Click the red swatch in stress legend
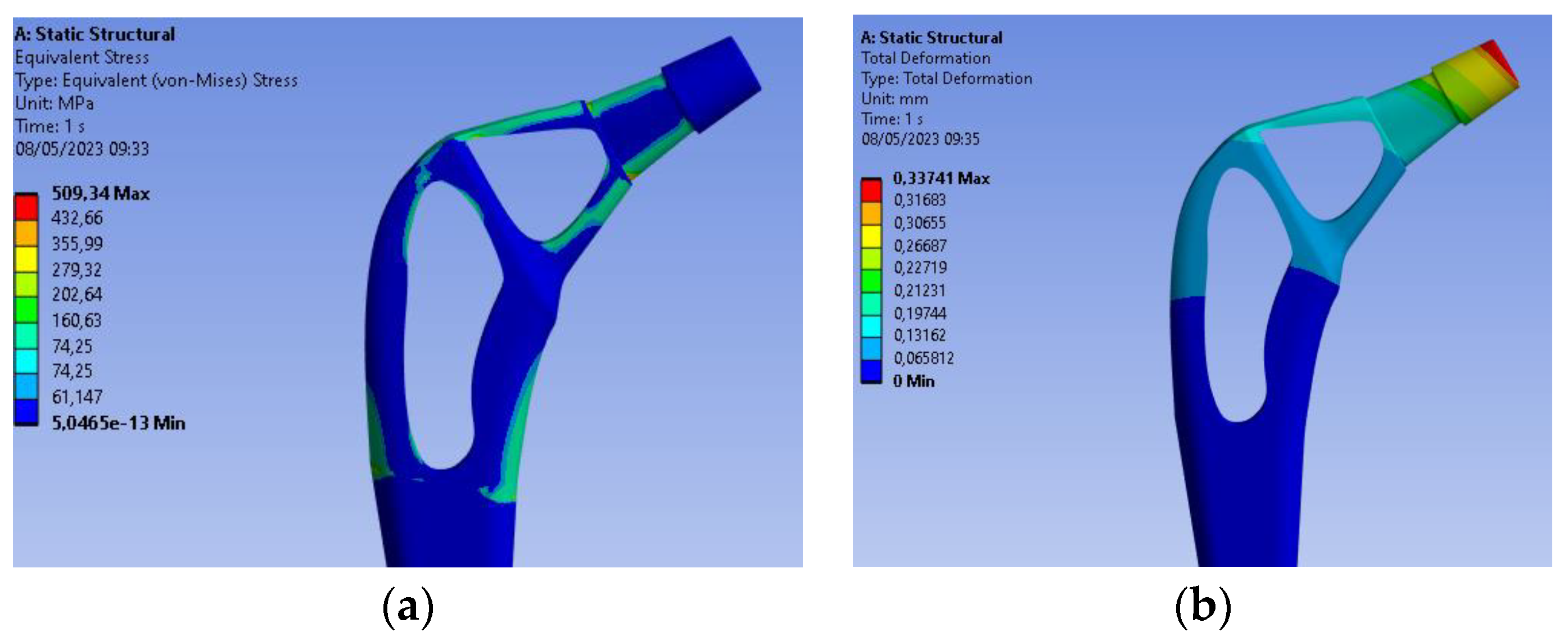The image size is (1568, 641). click(26, 207)
